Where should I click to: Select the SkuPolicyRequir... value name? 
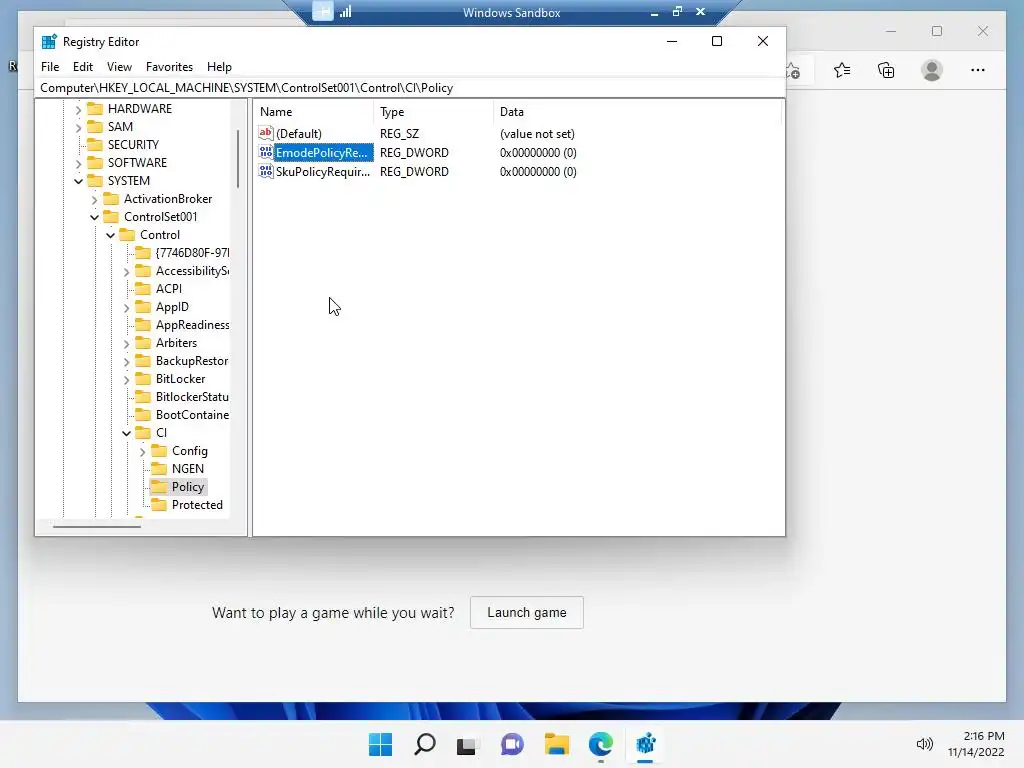323,172
